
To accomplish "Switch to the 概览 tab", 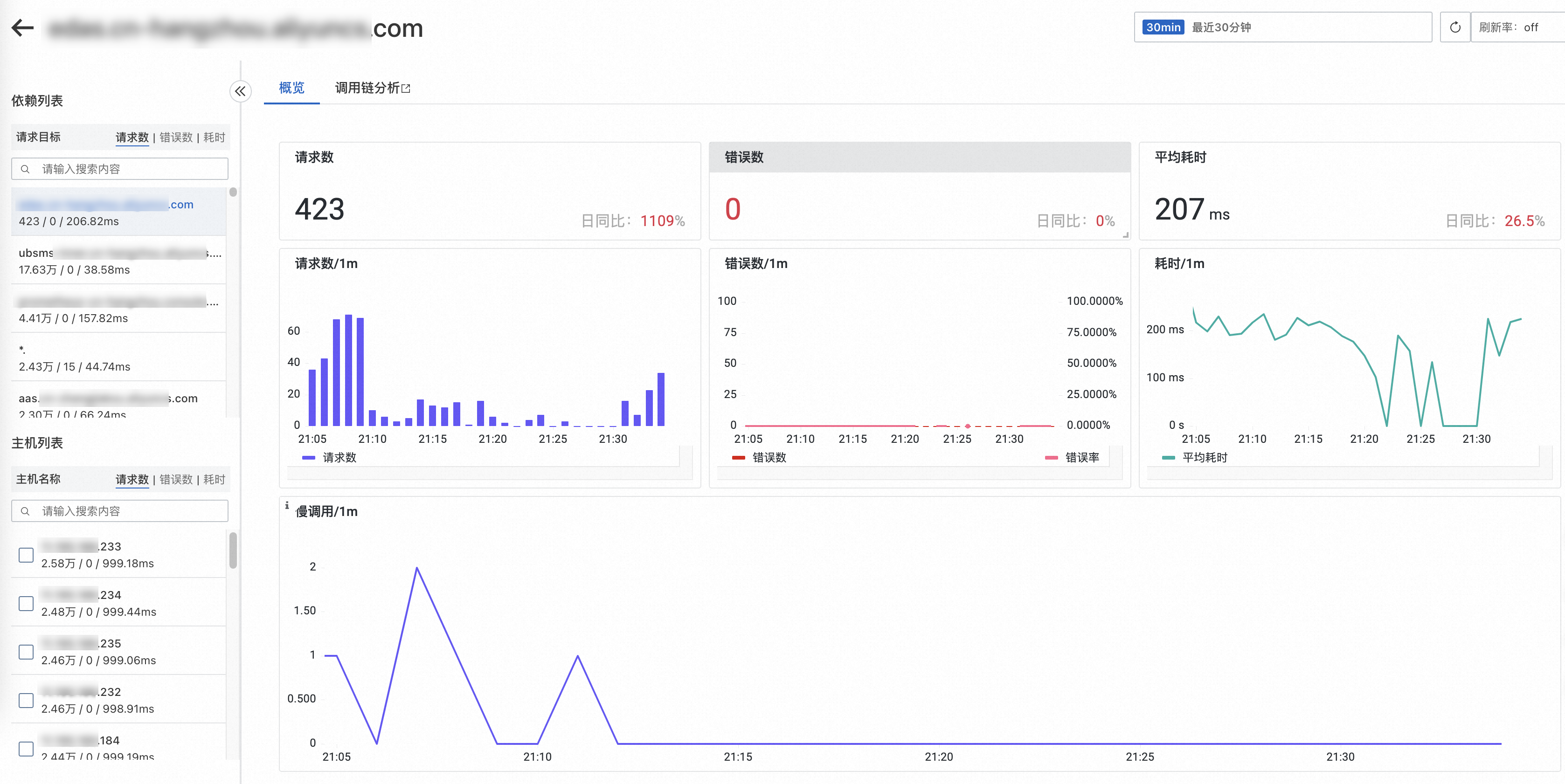I will tap(291, 88).
